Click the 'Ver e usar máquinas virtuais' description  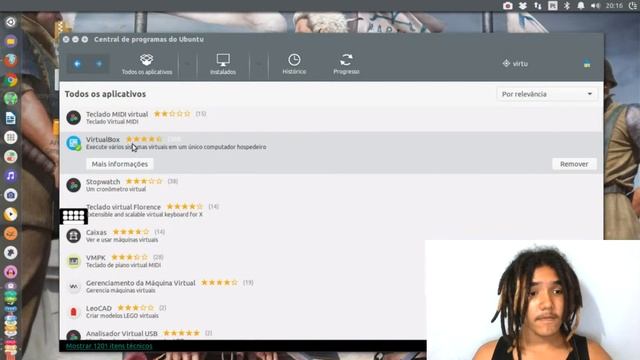(x=122, y=240)
